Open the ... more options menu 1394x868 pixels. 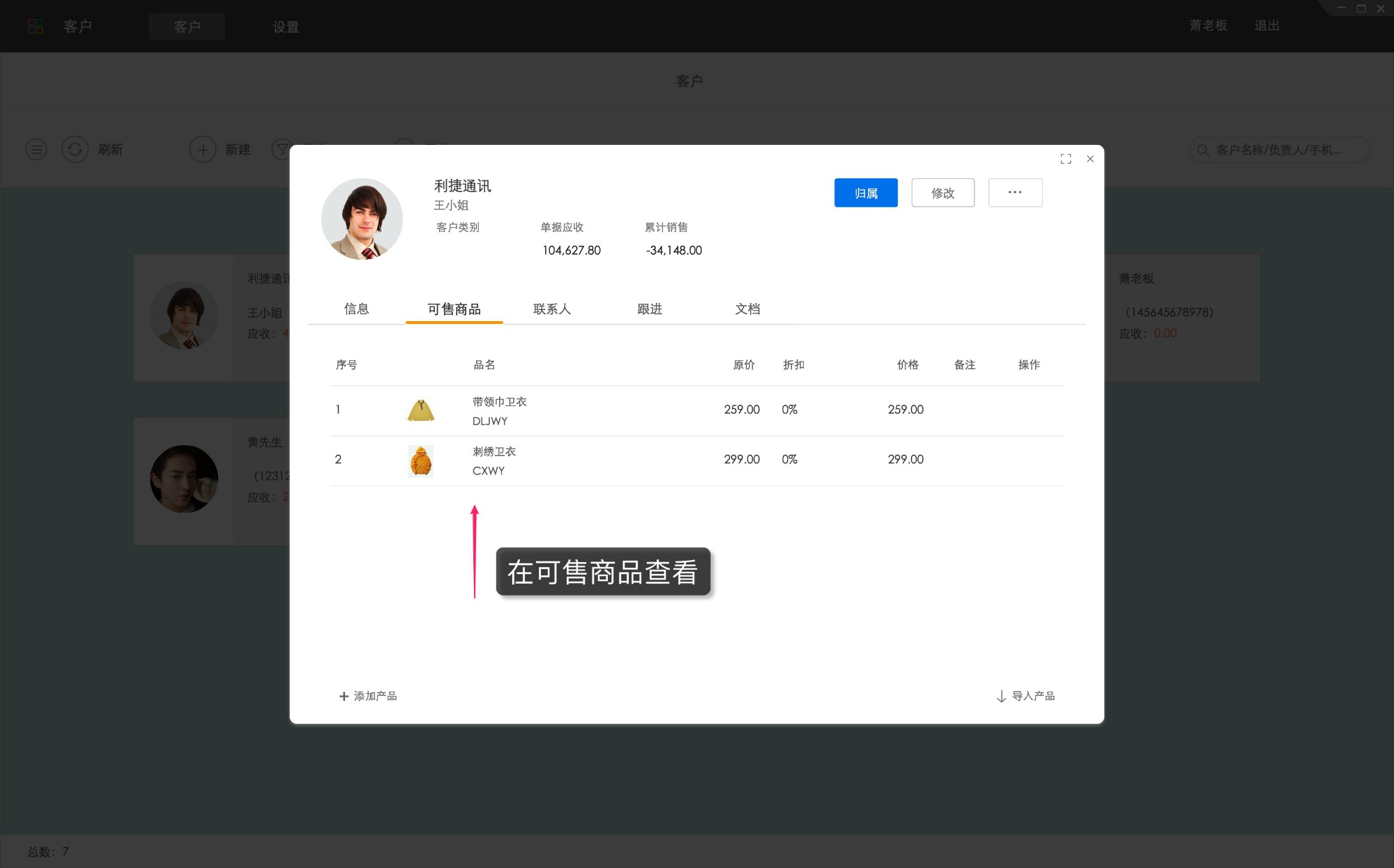(1015, 192)
